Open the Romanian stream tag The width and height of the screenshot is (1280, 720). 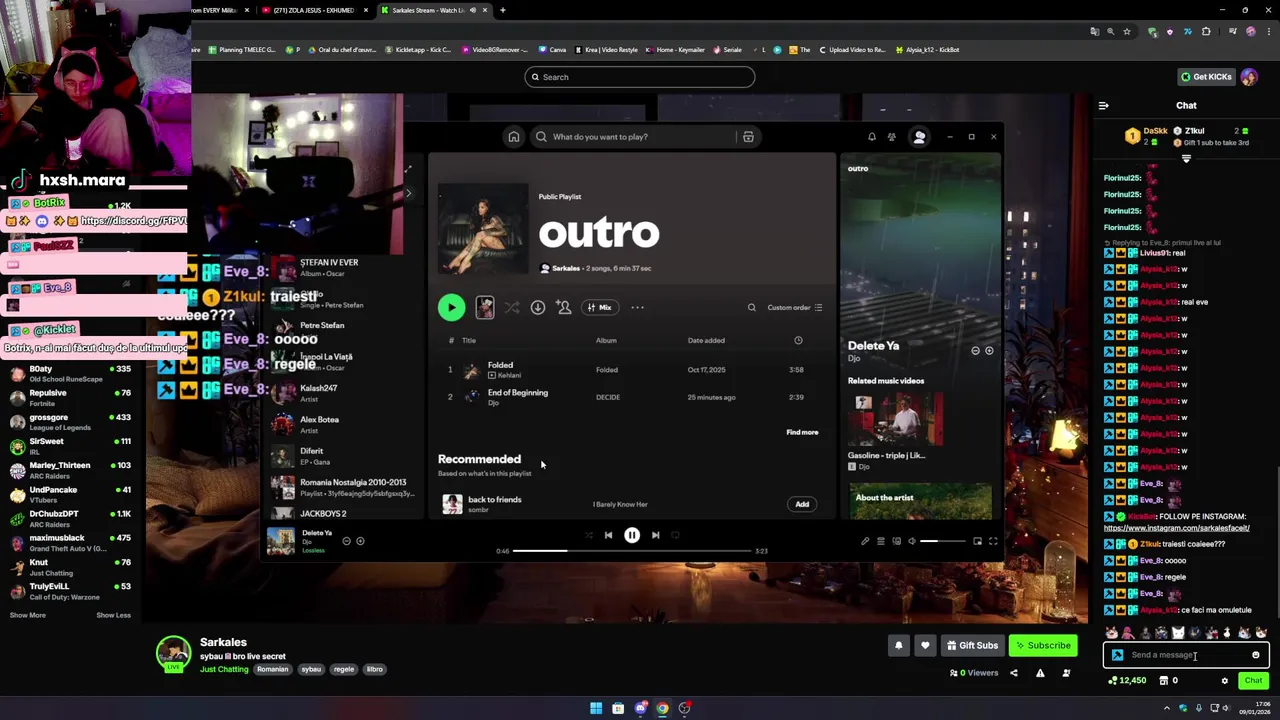pos(272,669)
